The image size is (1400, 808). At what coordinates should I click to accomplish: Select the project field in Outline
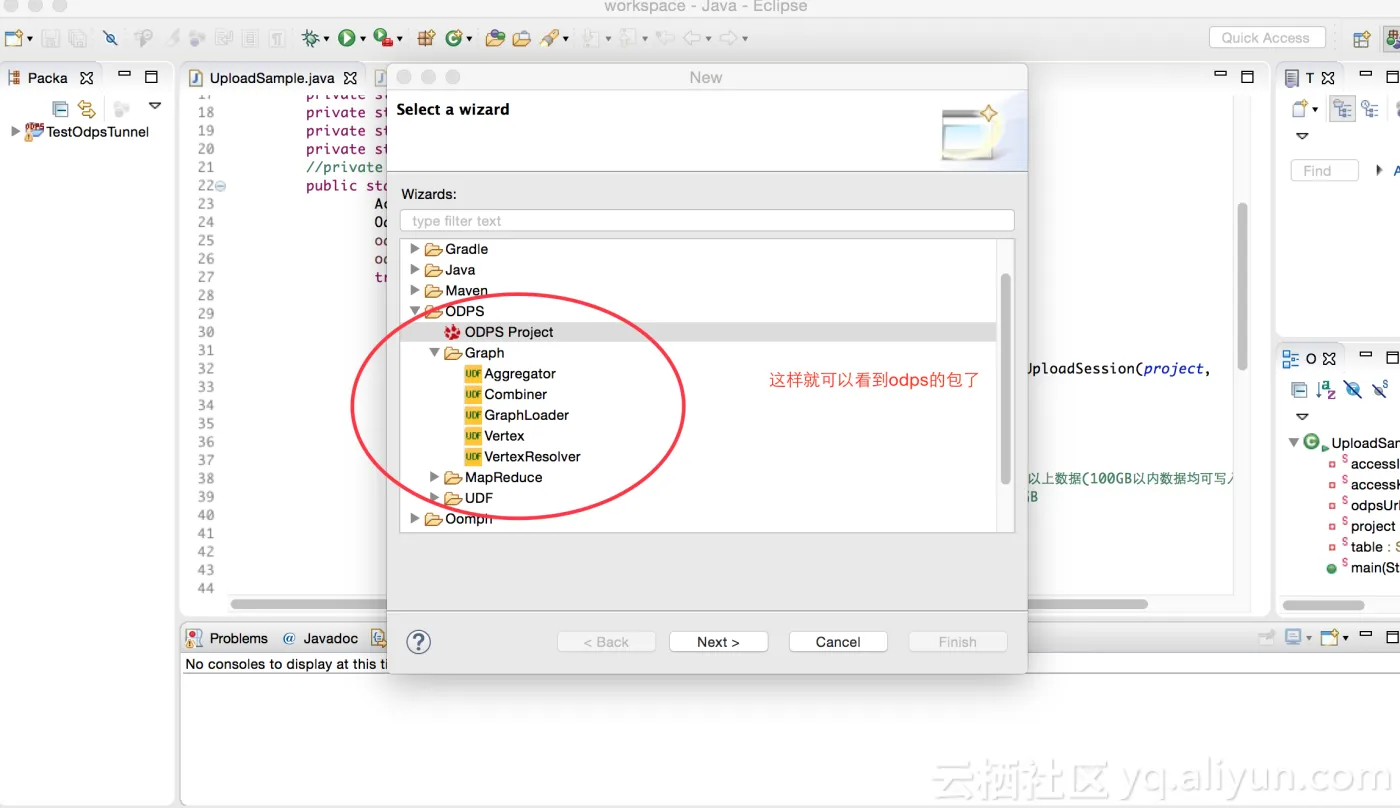click(x=1373, y=526)
